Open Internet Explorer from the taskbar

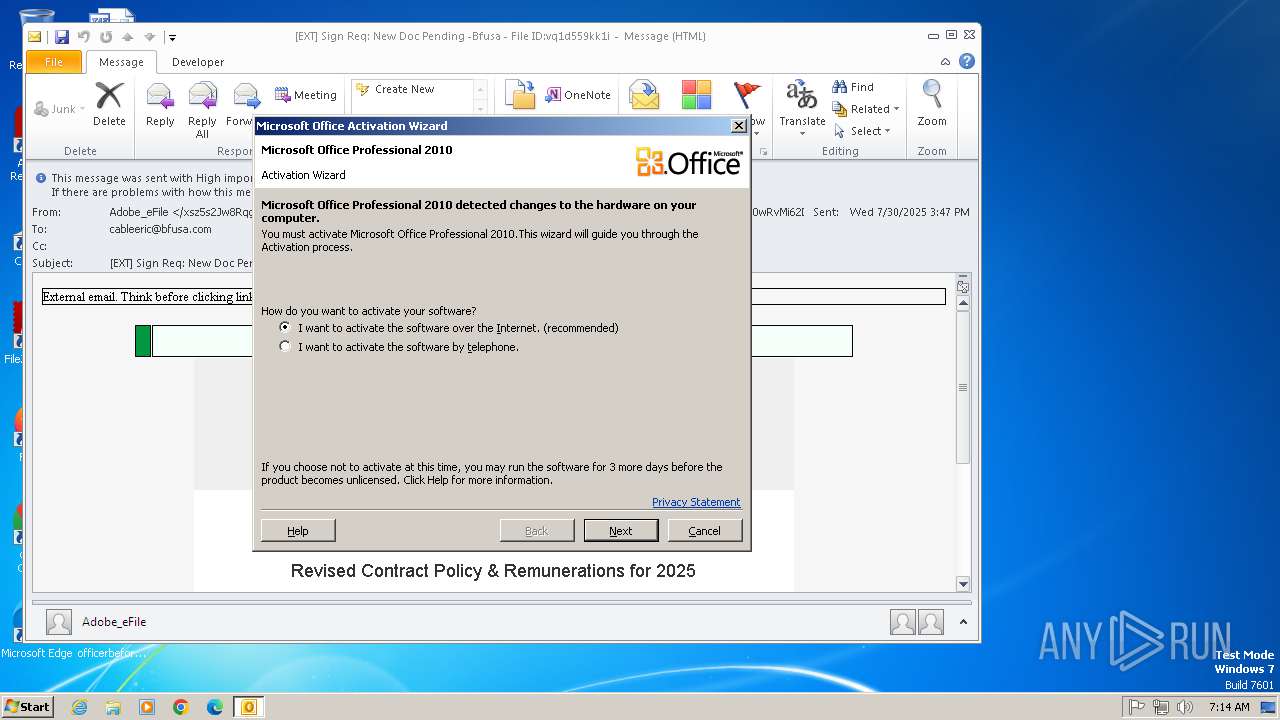pyautogui.click(x=79, y=707)
